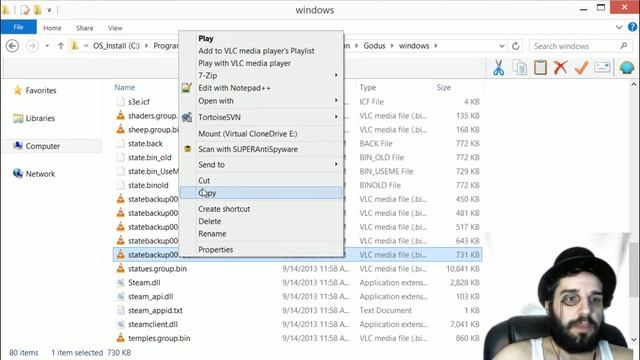Expand the 7-Zip submenu arrow
This screenshot has height=360, width=640.
(336, 75)
